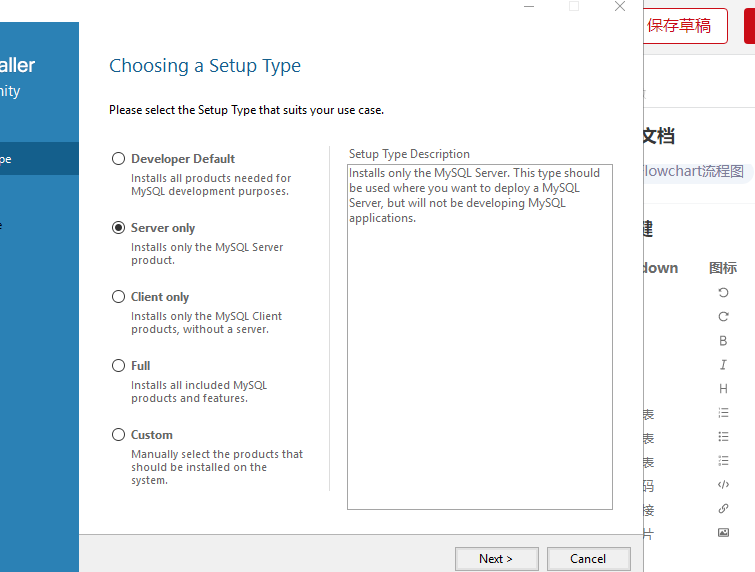755x572 pixels.
Task: Choose the Custom setup type radio
Action: click(x=118, y=435)
